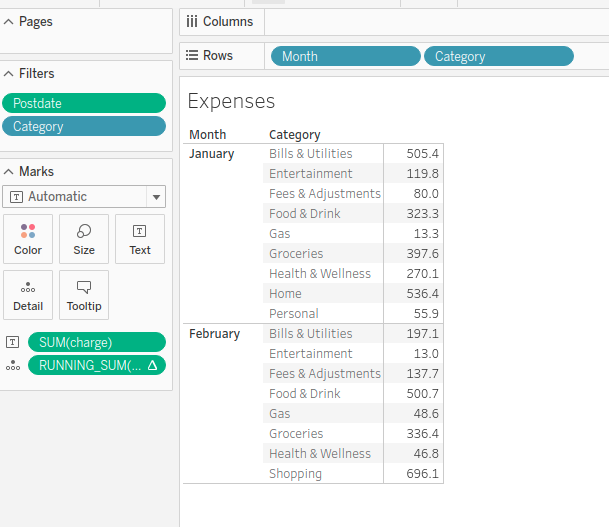Click text icon beside SUM(charge) pill
609x527 pixels.
(x=13, y=342)
